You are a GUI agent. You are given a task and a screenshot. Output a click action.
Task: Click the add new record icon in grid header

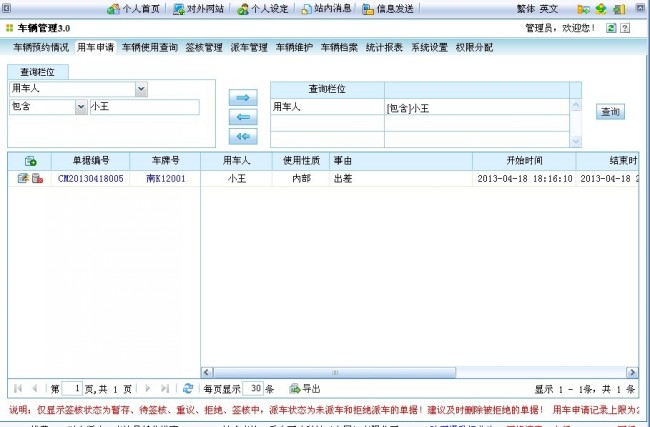pos(30,160)
